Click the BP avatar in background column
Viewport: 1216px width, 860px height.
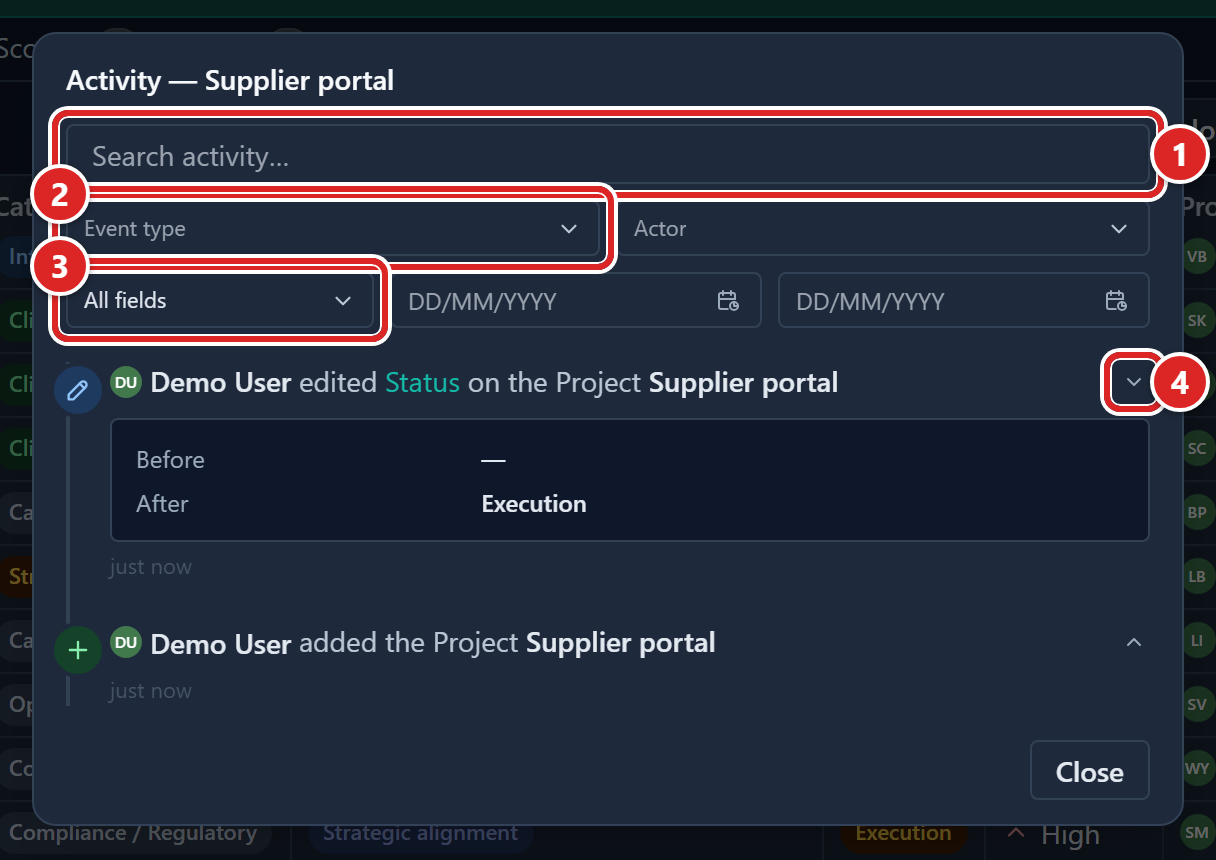click(1197, 512)
